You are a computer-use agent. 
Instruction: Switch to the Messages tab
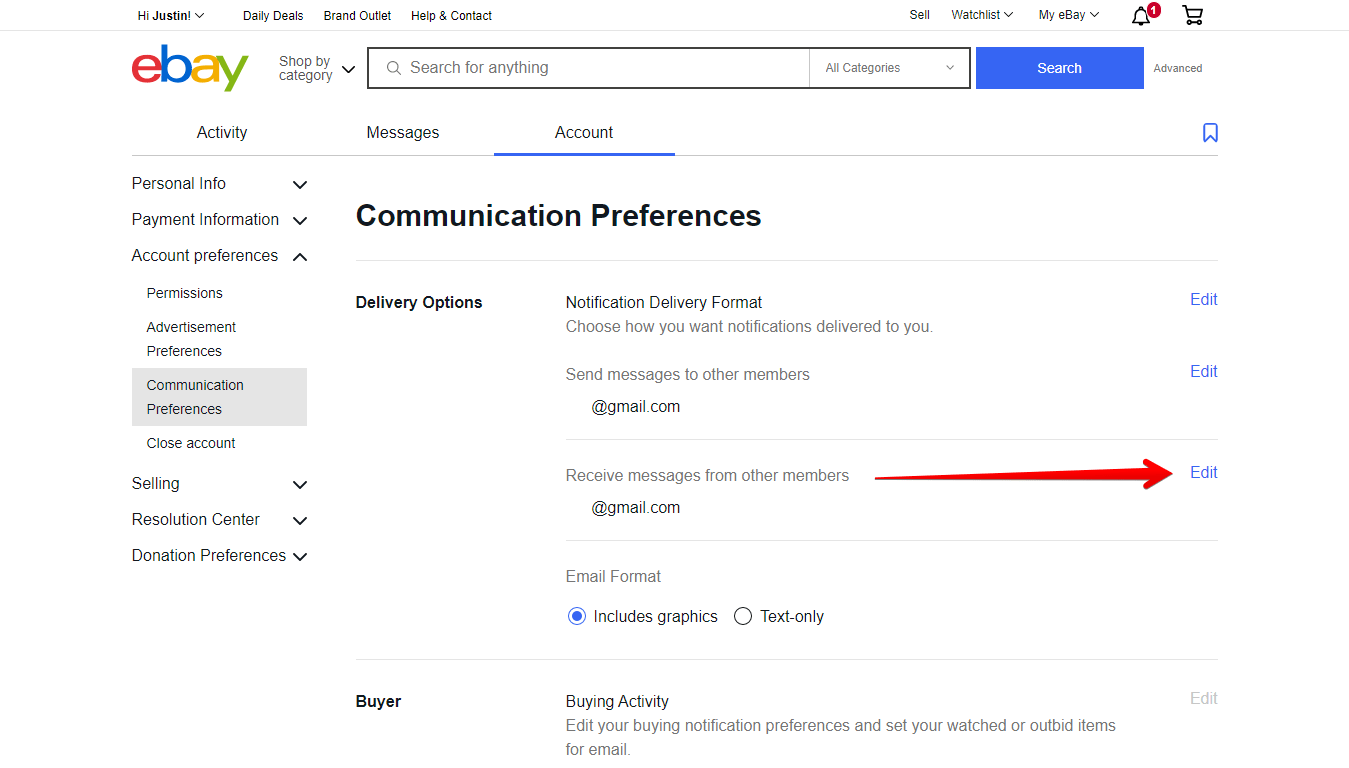[x=403, y=133]
